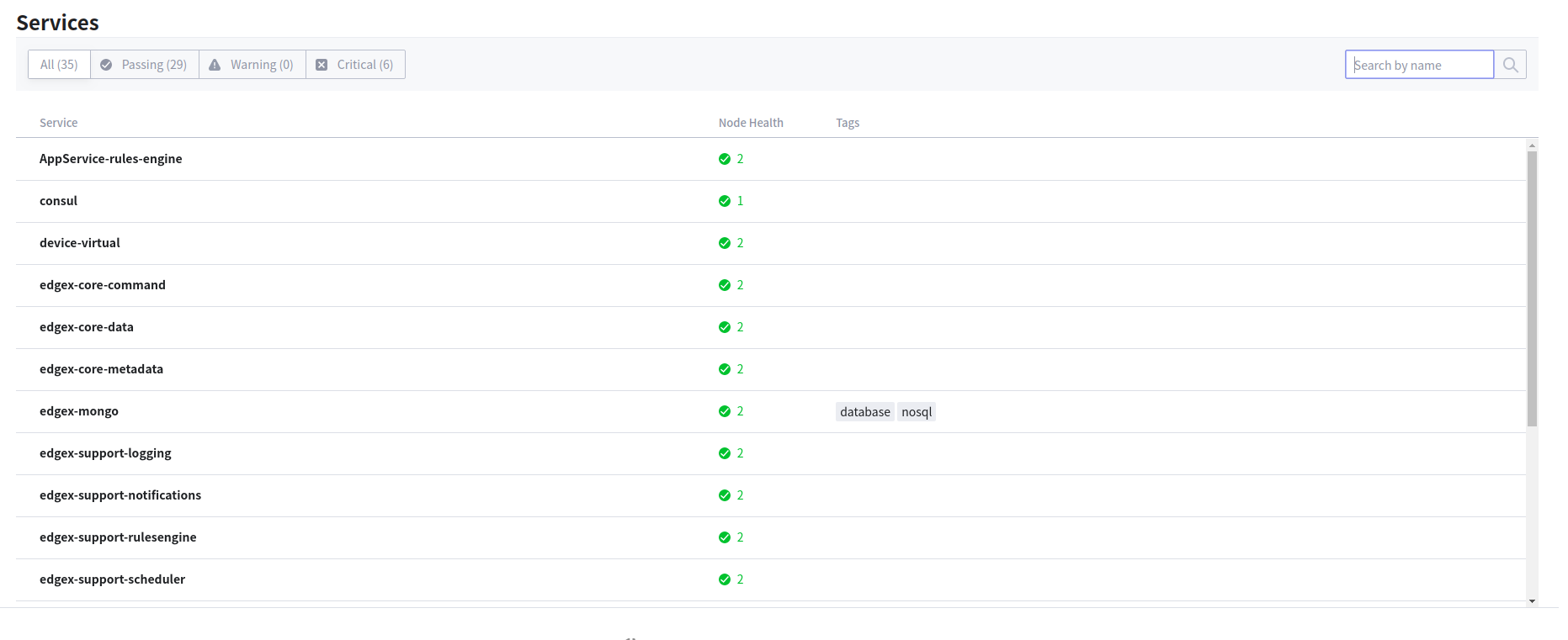
Task: Click the scrollbar down arrow
Action: tap(1532, 600)
